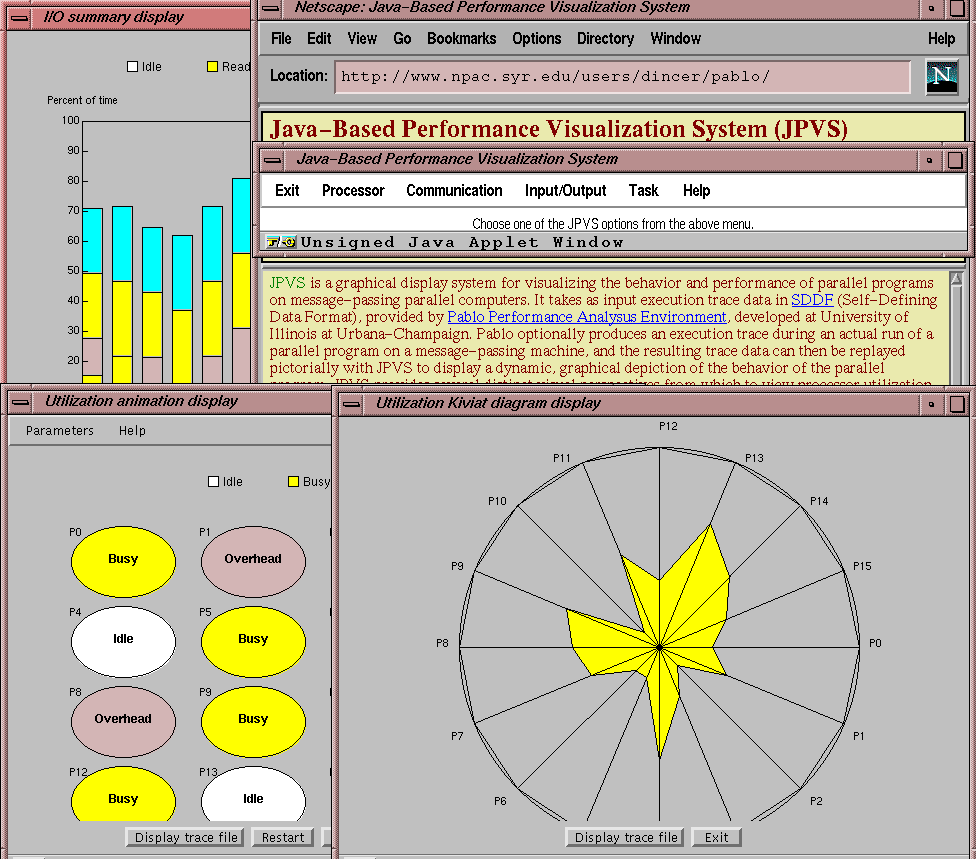Open JPVS Input/Output menu
Viewport: 976px width, 859px height.
565,190
